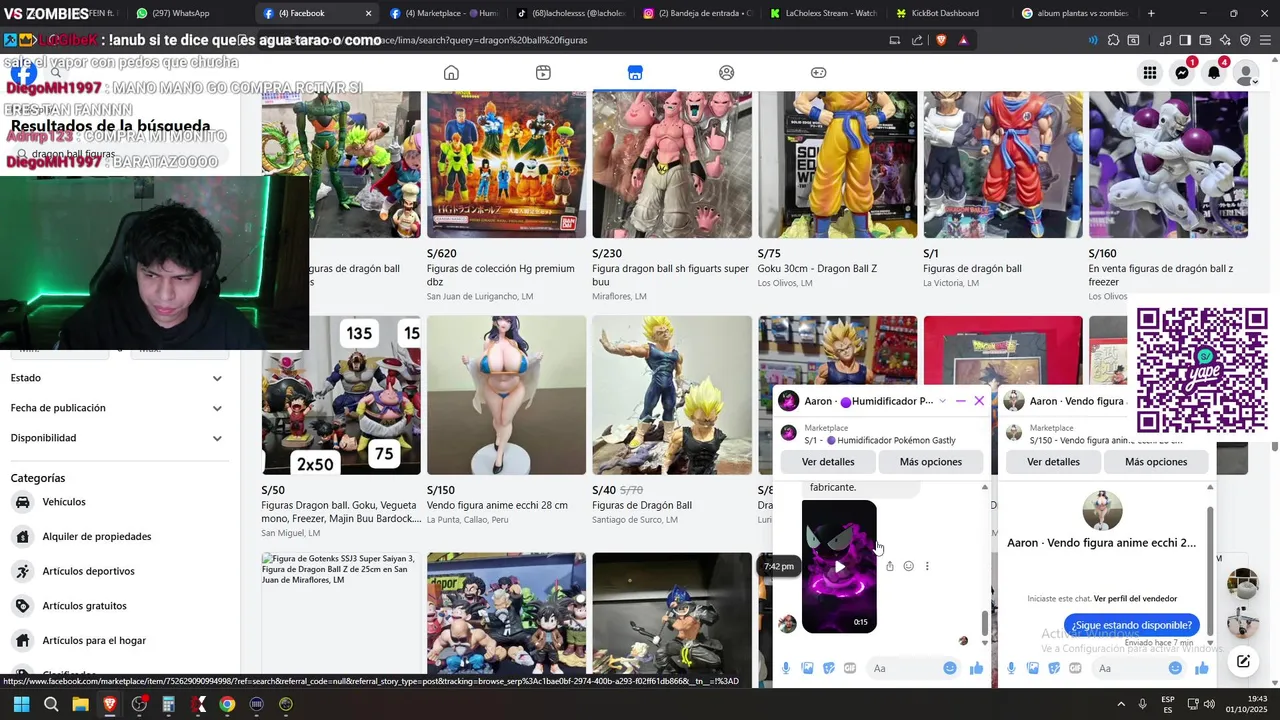The width and height of the screenshot is (1280, 720).
Task: Open the Video tab icon in Facebook
Action: 543,73
